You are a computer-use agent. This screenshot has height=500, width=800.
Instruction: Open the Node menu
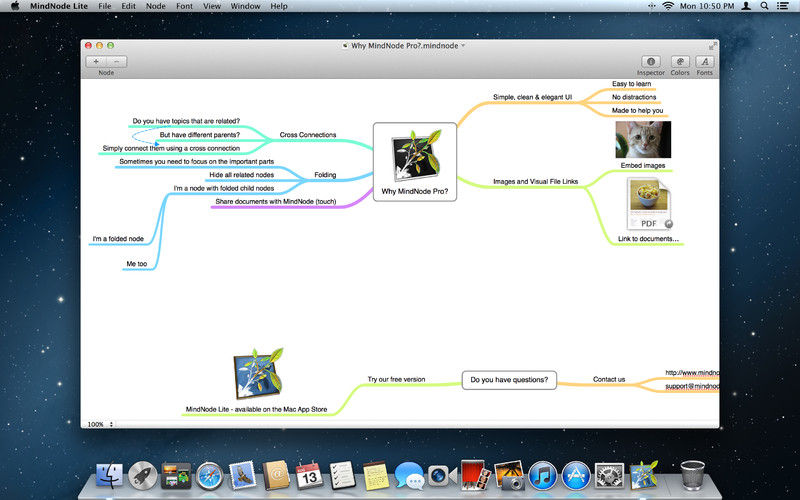(156, 6)
